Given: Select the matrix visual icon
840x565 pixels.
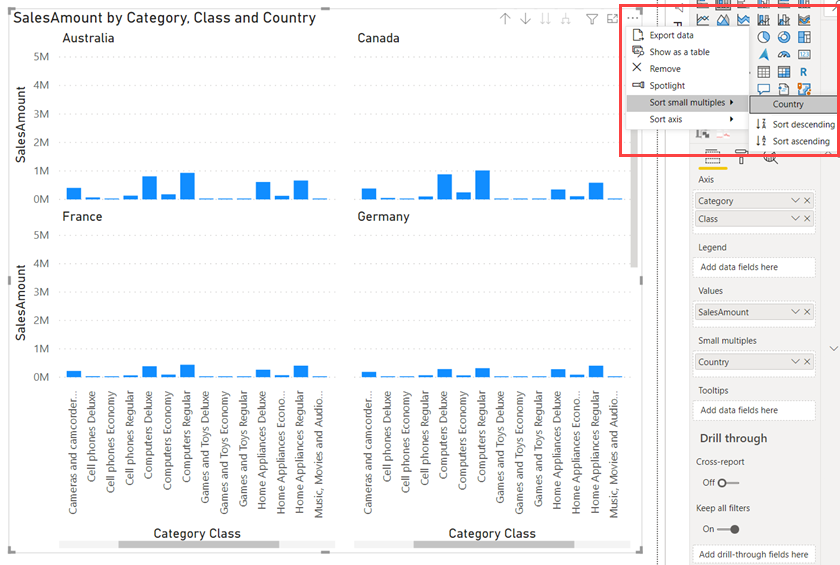Looking at the screenshot, I should (784, 72).
